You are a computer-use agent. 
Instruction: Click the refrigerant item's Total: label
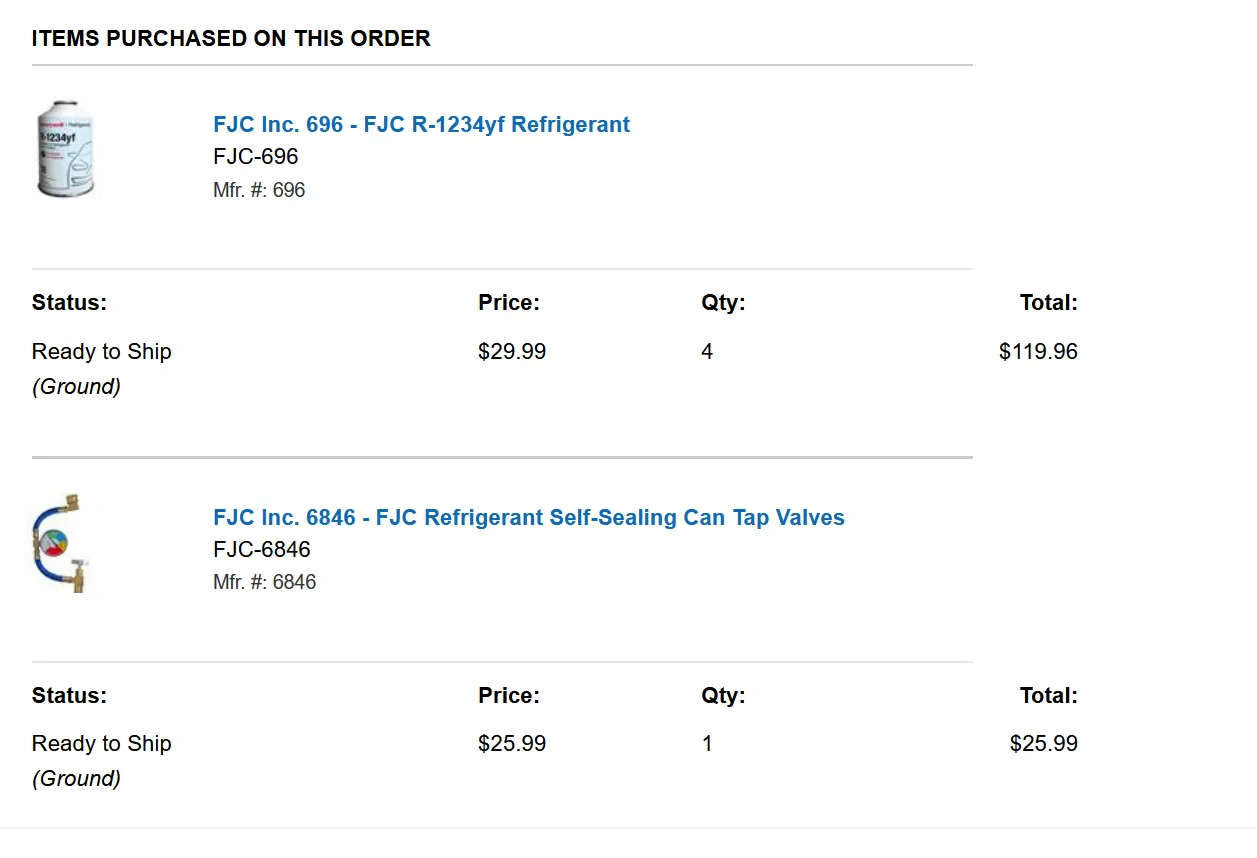click(1049, 303)
